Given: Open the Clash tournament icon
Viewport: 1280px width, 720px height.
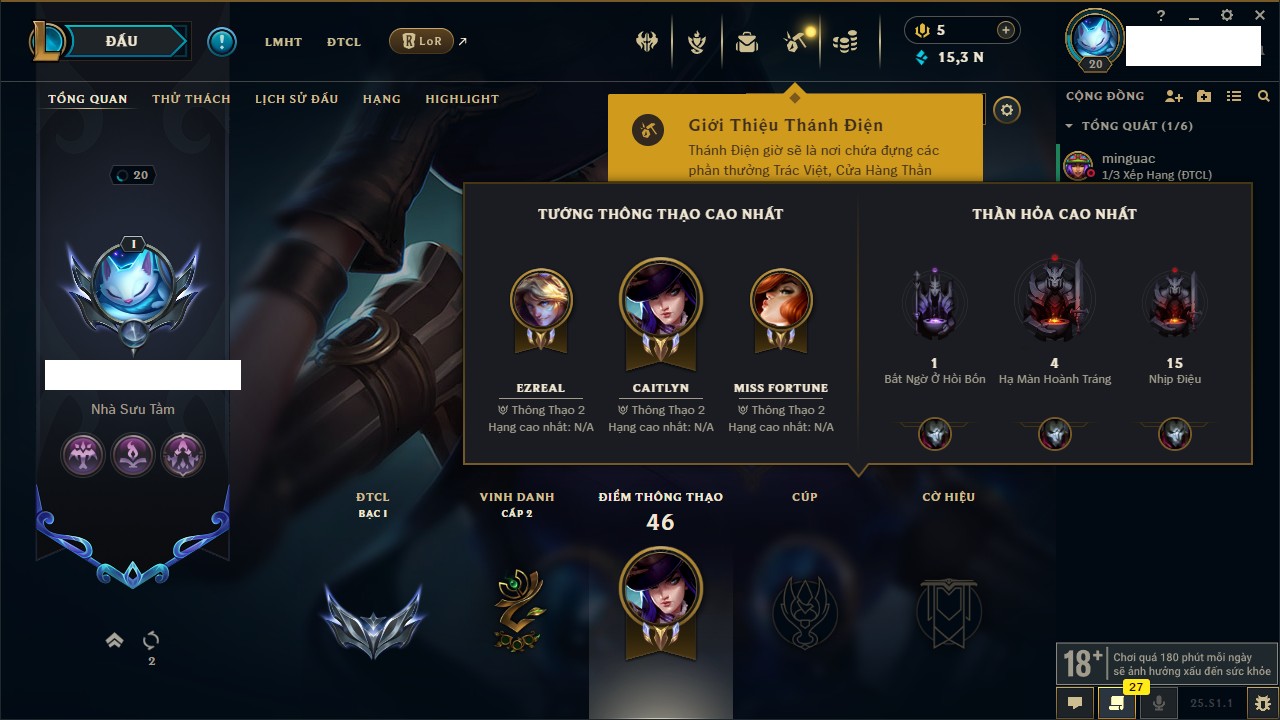Looking at the screenshot, I should pyautogui.click(x=647, y=42).
